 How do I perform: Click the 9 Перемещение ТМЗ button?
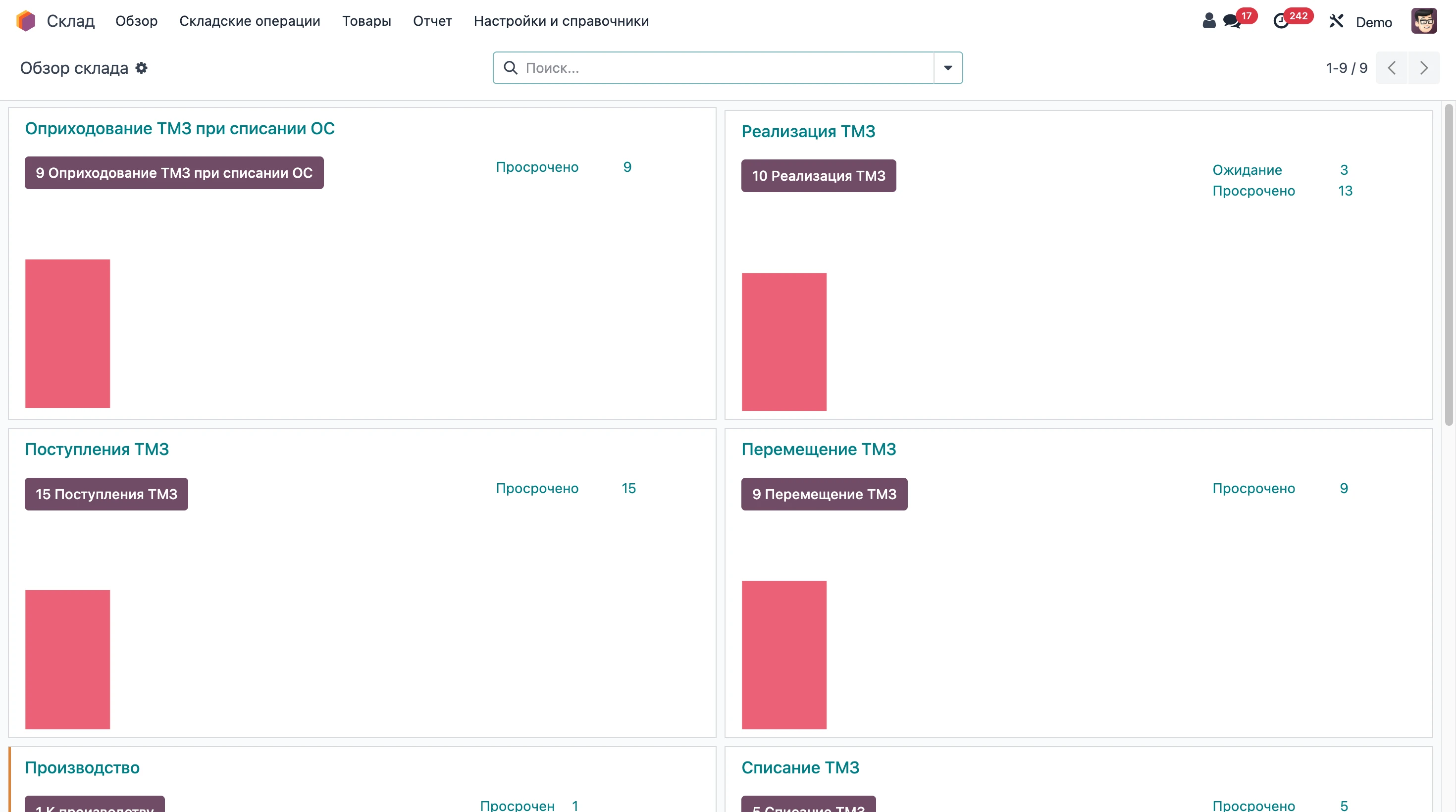pos(824,494)
